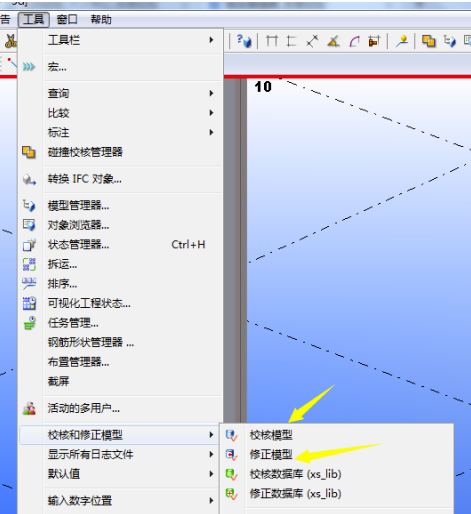The height and width of the screenshot is (514, 471).
Task: Click the task manager icon
Action: [29, 323]
